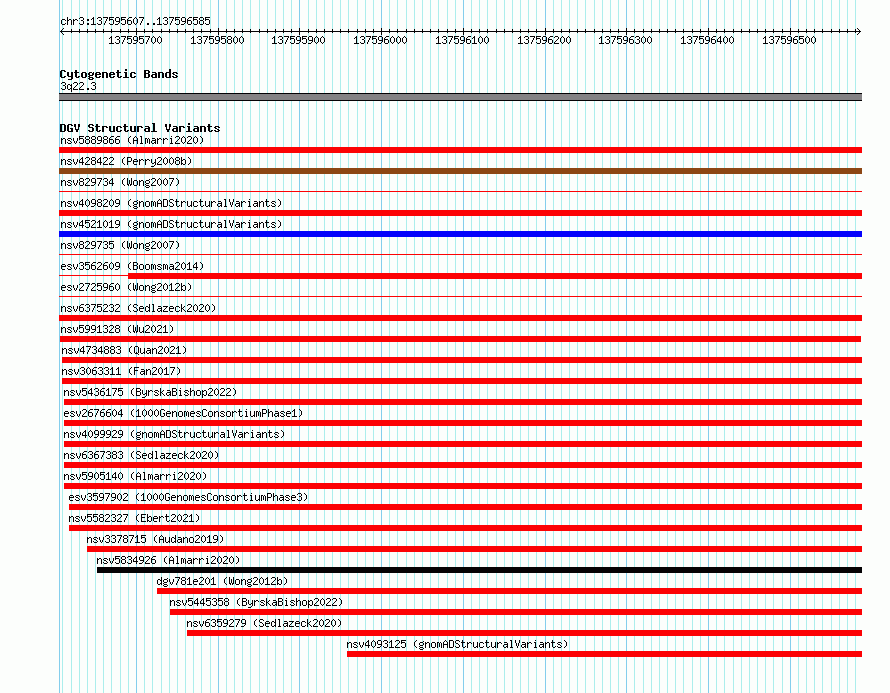Screen dimensions: 890x693
Task: Select the blue nsv4521019 variant bar
Action: point(460,234)
